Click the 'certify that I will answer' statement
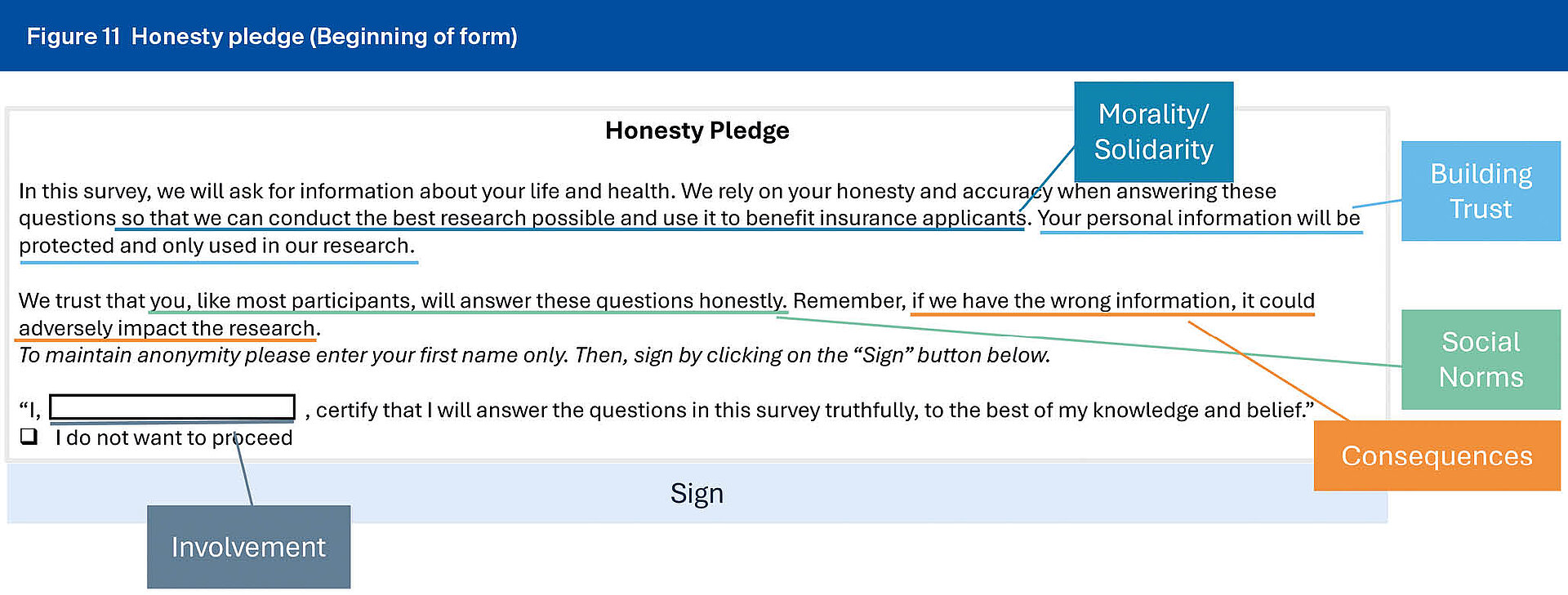 [809, 410]
